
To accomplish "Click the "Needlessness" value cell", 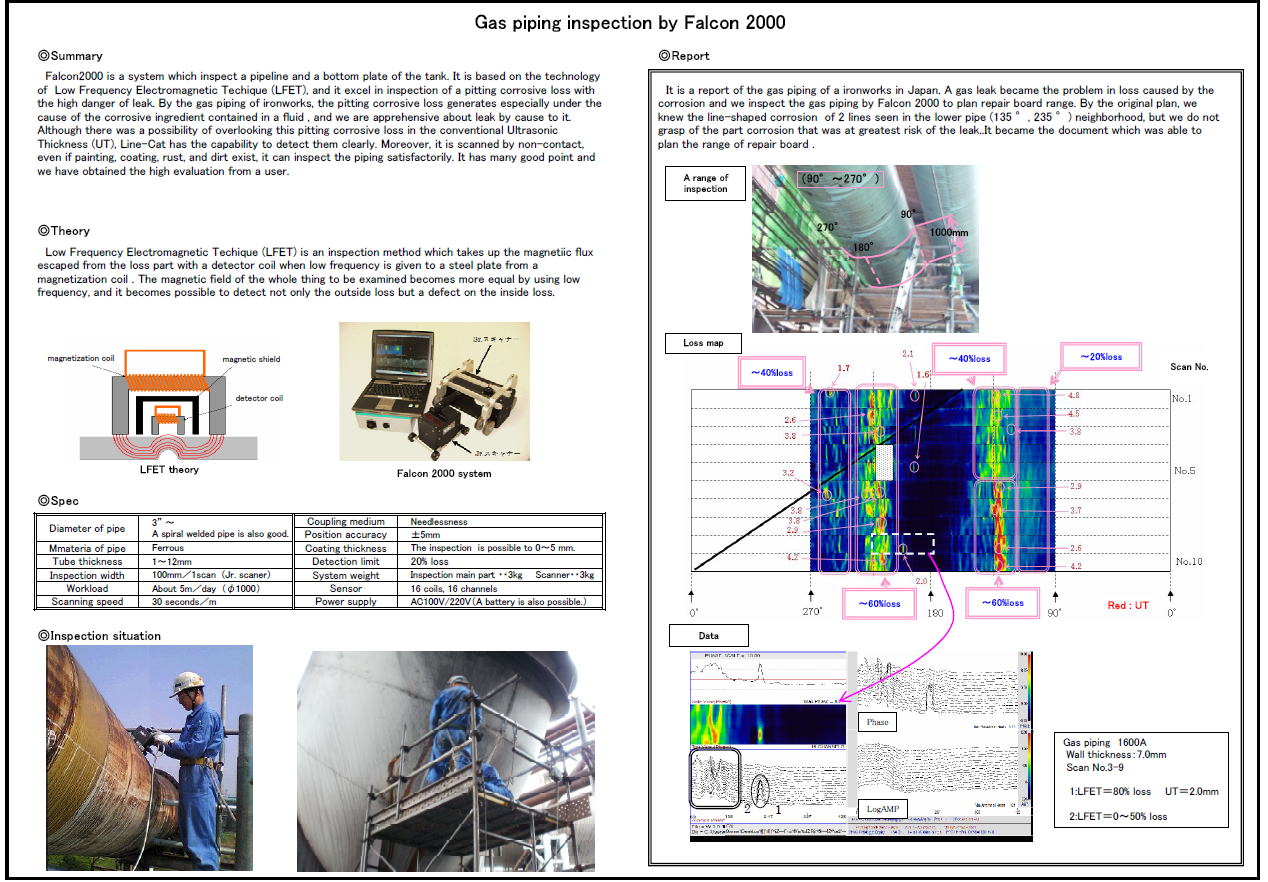I will point(501,522).
